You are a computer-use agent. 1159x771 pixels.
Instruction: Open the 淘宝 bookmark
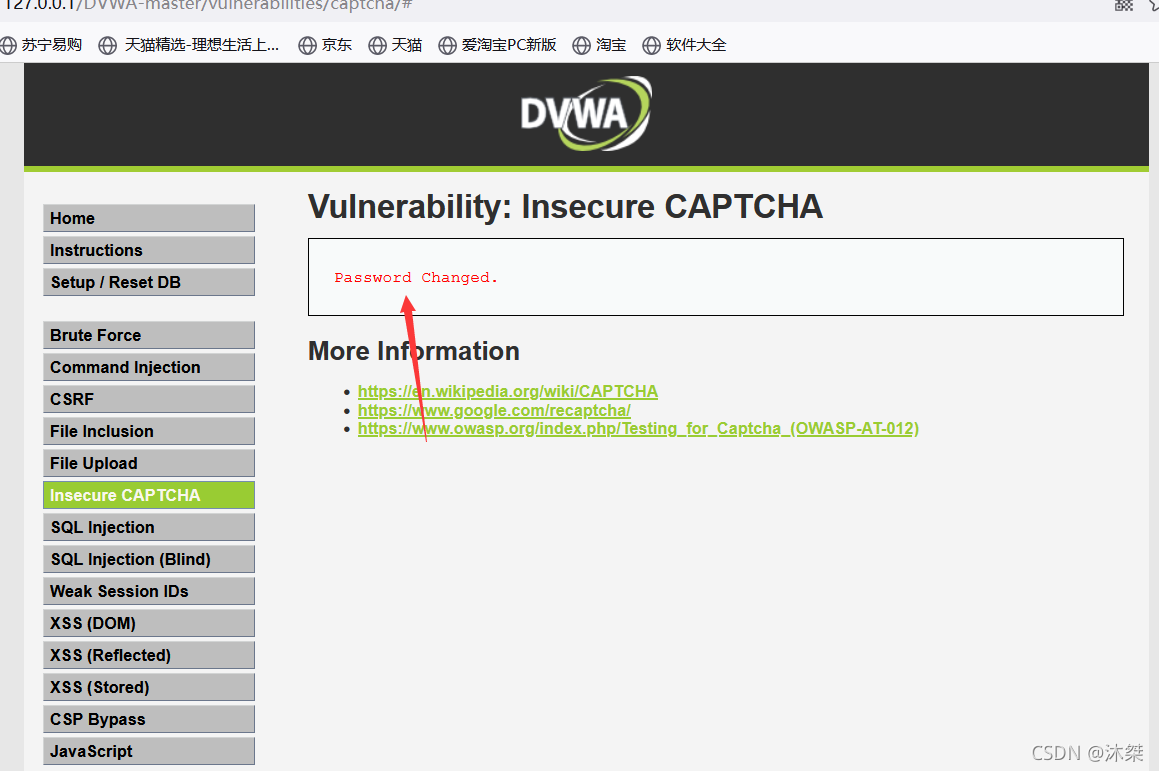599,45
